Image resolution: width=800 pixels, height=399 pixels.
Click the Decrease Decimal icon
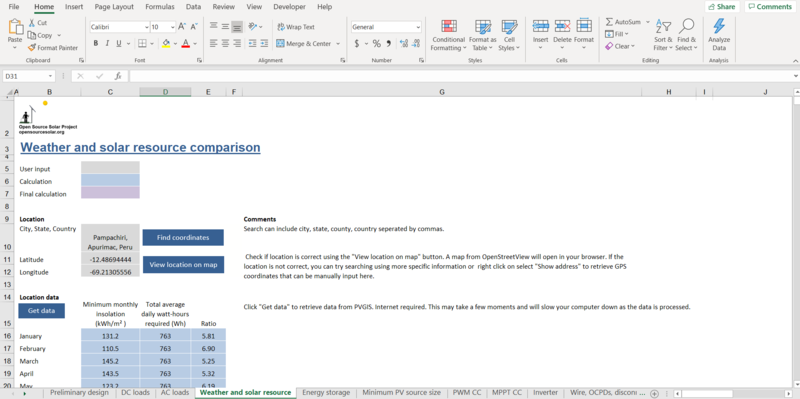click(416, 43)
